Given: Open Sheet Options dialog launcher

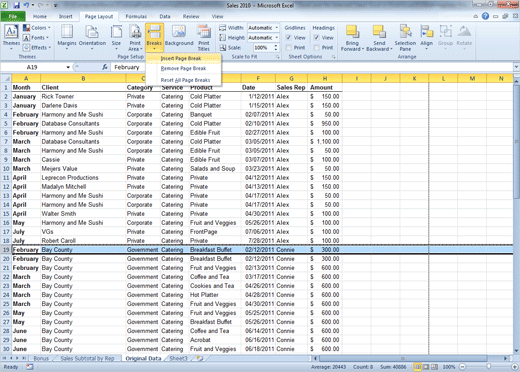Looking at the screenshot, I should [333, 57].
